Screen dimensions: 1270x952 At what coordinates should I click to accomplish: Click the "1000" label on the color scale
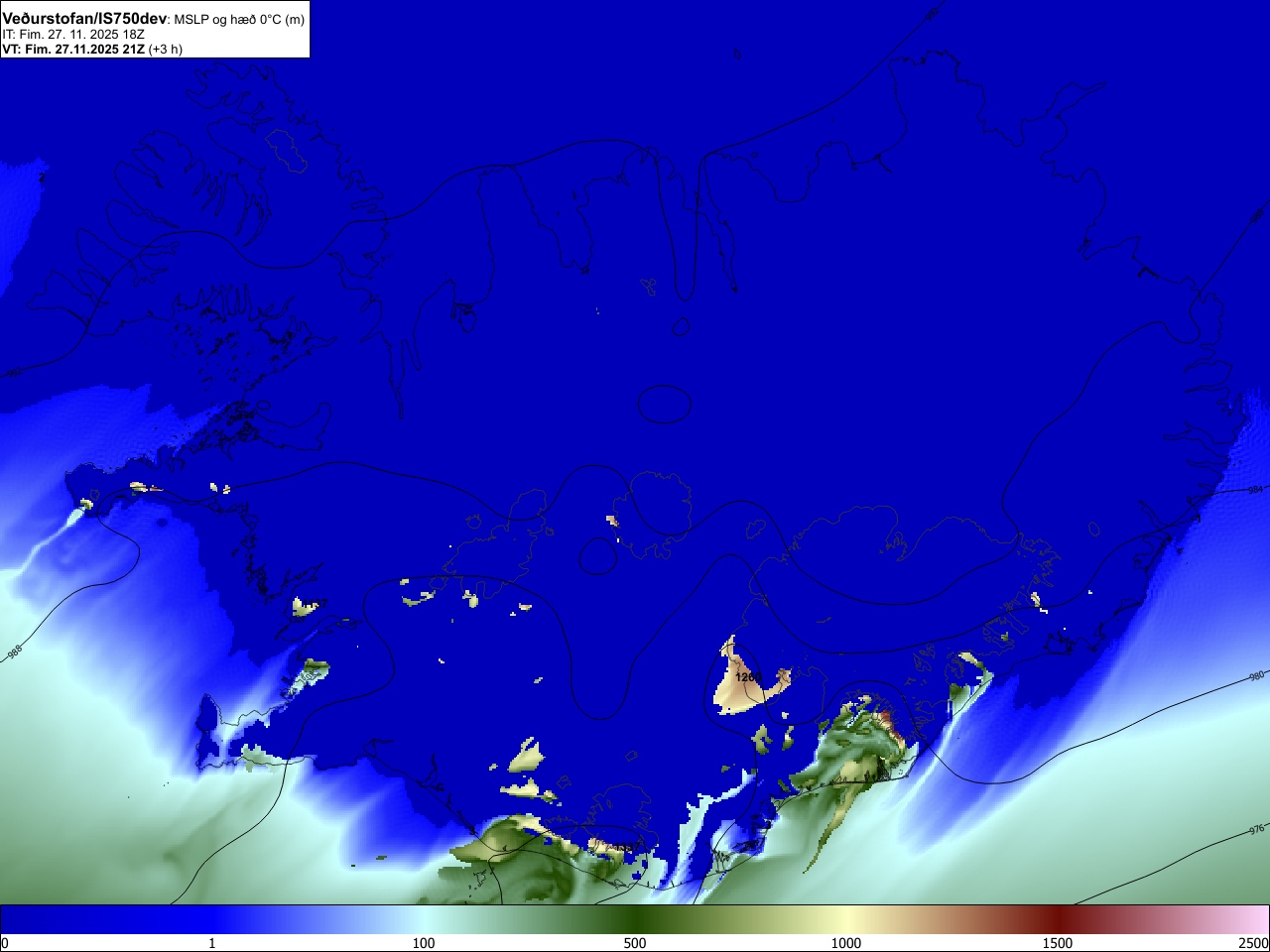coord(846,943)
